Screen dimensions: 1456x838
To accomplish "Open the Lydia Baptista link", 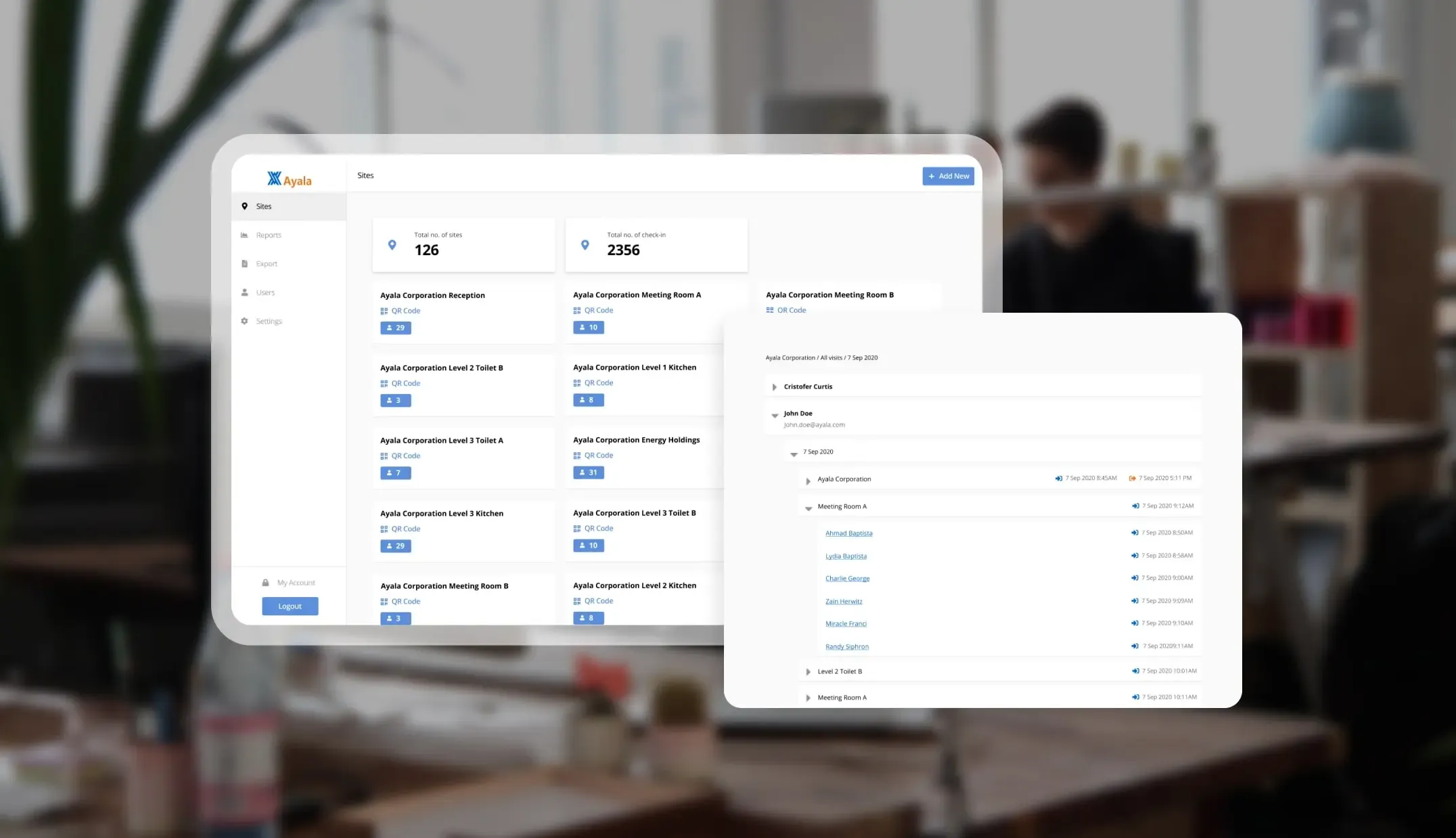I will click(x=846, y=556).
